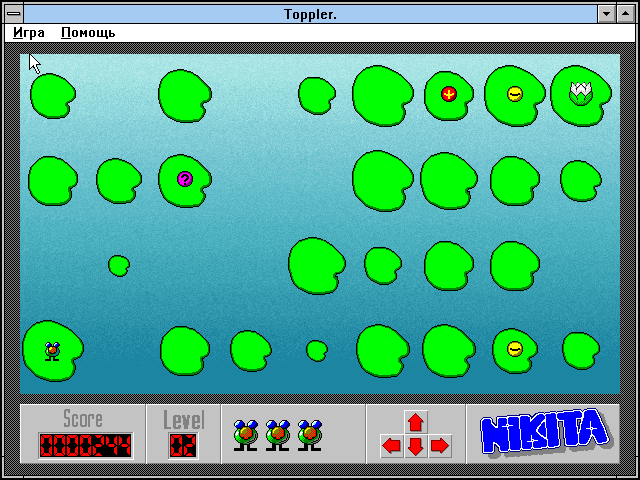
Task: Click the yellow minus token in bottom row
Action: pyautogui.click(x=515, y=349)
